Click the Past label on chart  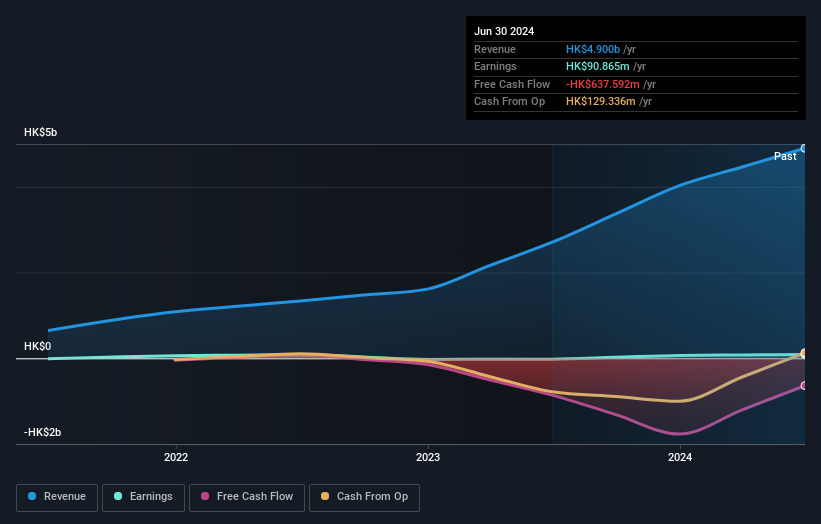[785, 156]
